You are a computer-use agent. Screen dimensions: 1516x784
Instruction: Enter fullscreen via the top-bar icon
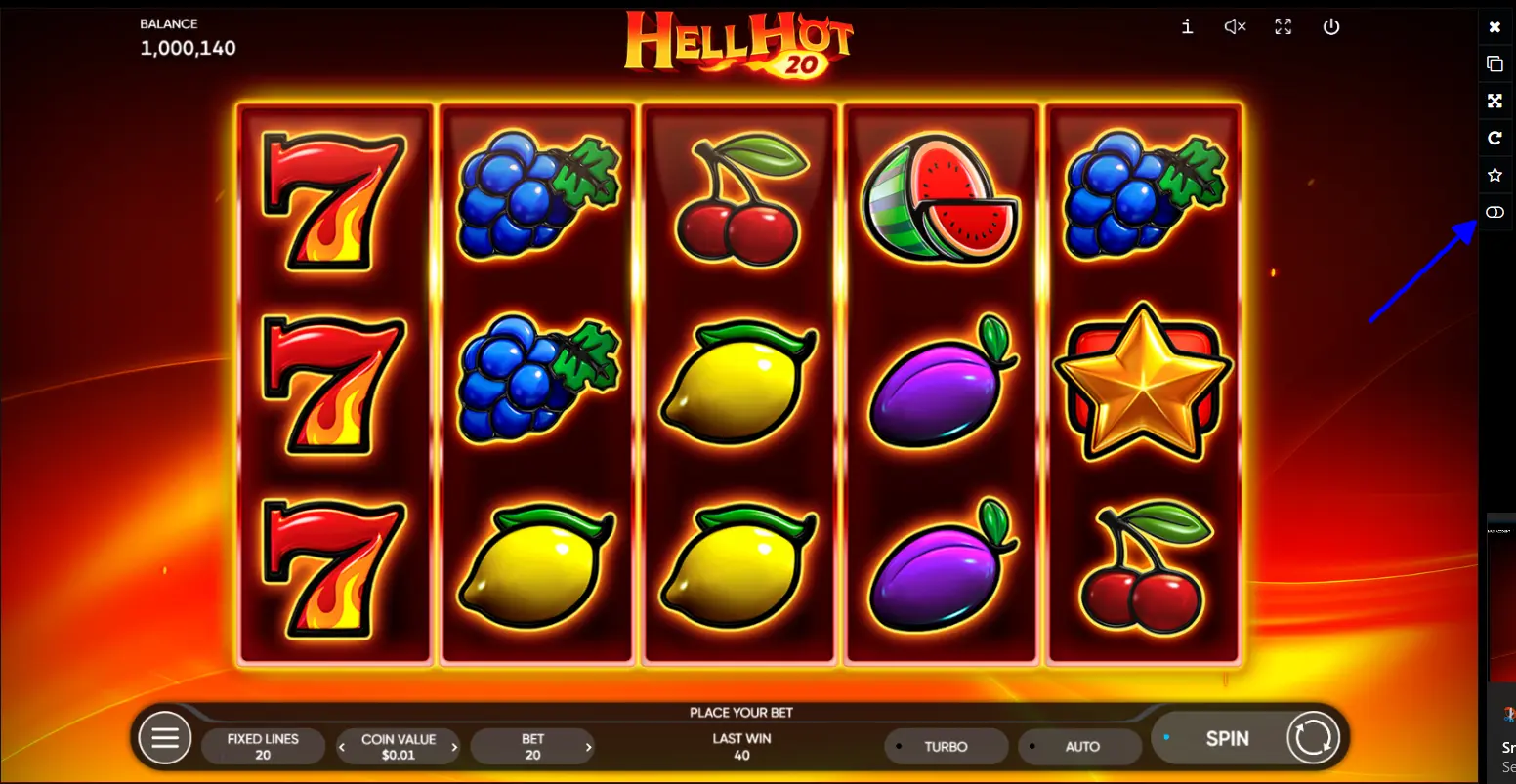1284,27
